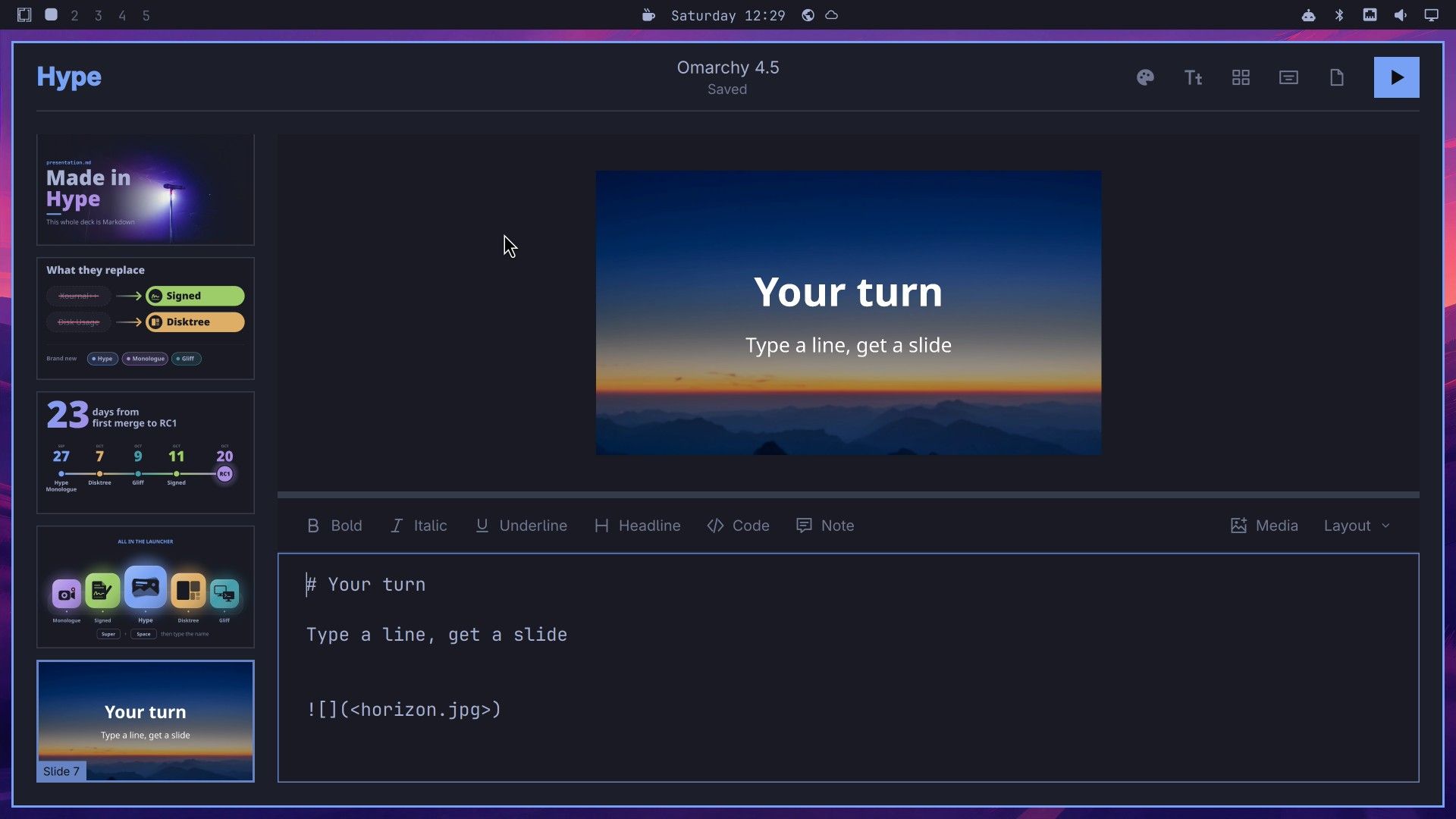Switch to workspace 5 in top bar
This screenshot has height=819, width=1456.
click(146, 15)
